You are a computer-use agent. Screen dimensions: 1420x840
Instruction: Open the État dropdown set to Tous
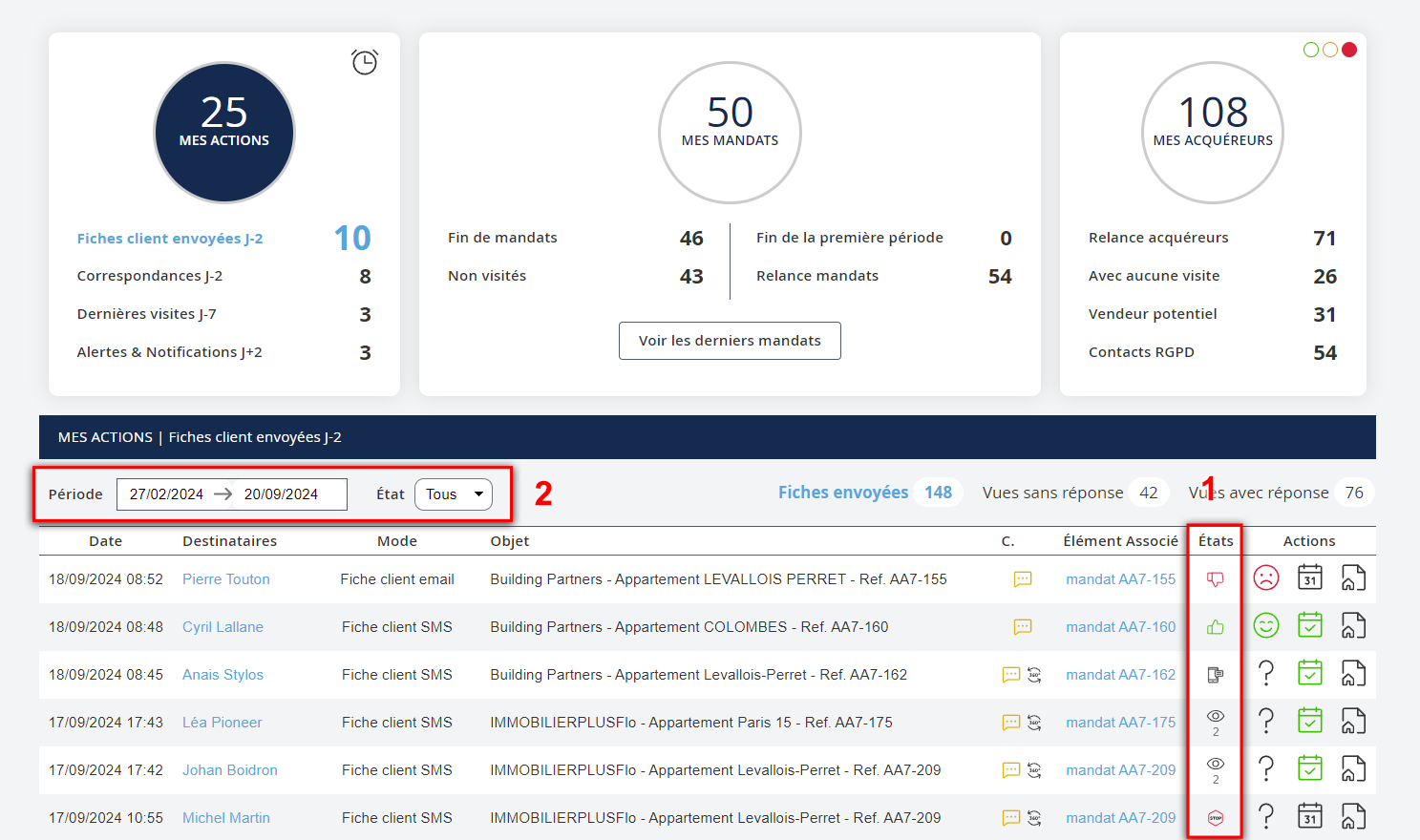tap(454, 494)
